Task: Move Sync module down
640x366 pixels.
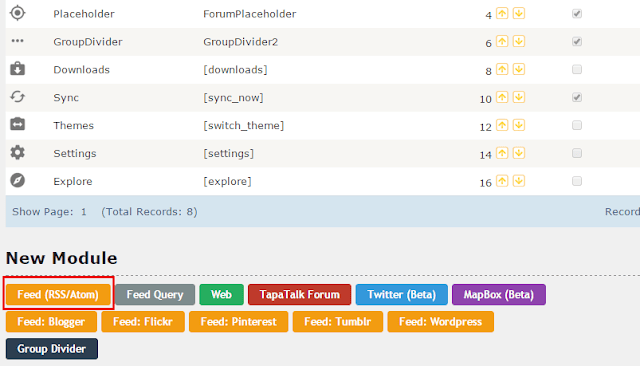Action: (519, 97)
